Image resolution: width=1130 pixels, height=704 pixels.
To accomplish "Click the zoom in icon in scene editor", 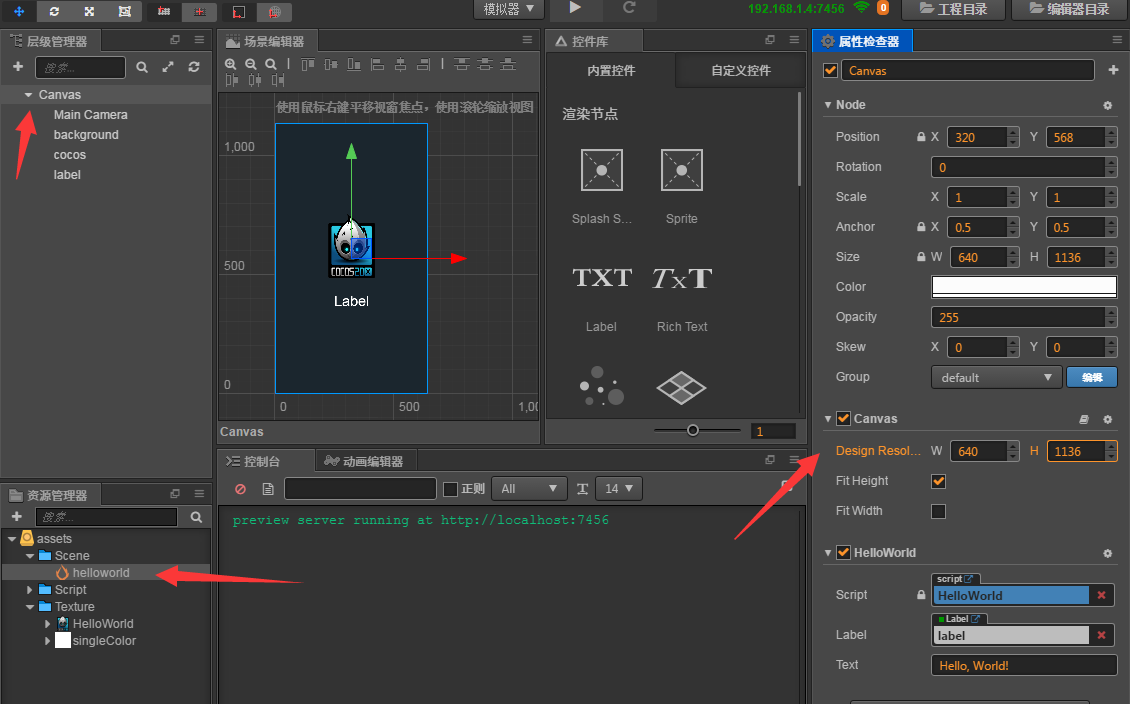I will pyautogui.click(x=231, y=64).
